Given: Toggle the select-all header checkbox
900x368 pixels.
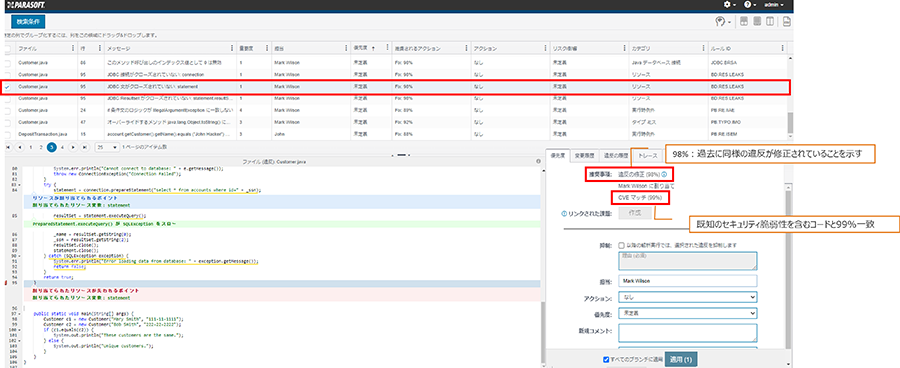Looking at the screenshot, I should 7,49.
